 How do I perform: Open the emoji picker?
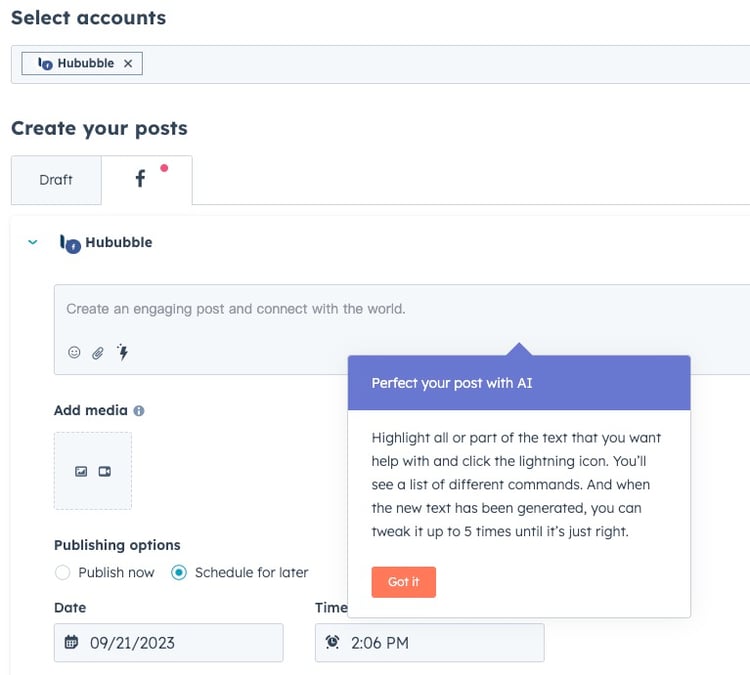coord(74,352)
